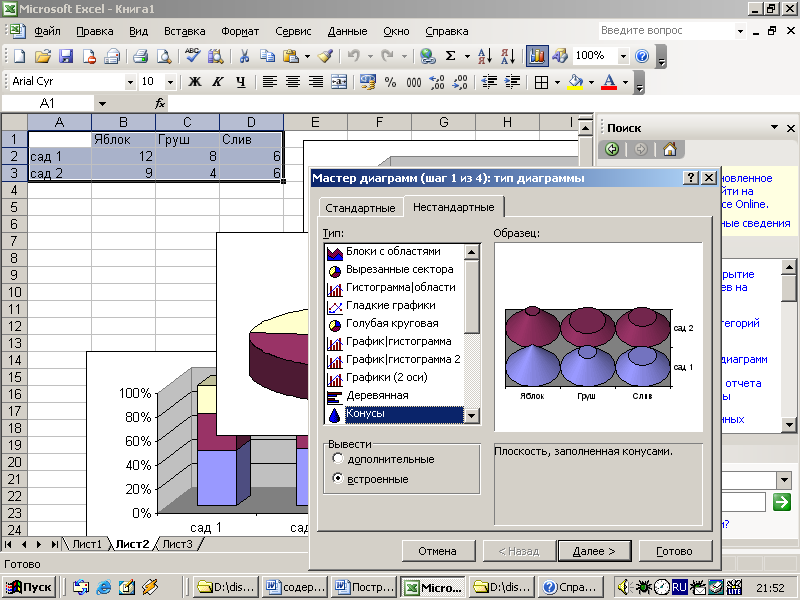Open the Формат menu
This screenshot has width=800, height=600.
pyautogui.click(x=240, y=31)
